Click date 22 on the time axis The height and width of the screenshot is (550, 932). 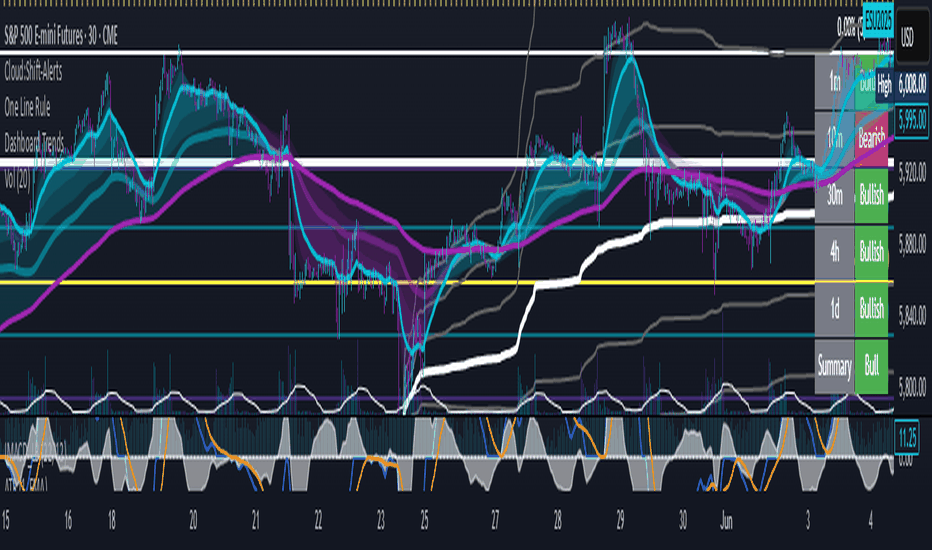click(x=319, y=521)
